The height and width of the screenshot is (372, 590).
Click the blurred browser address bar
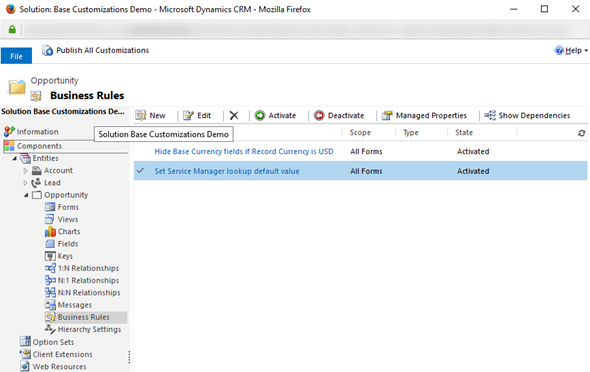coord(297,29)
